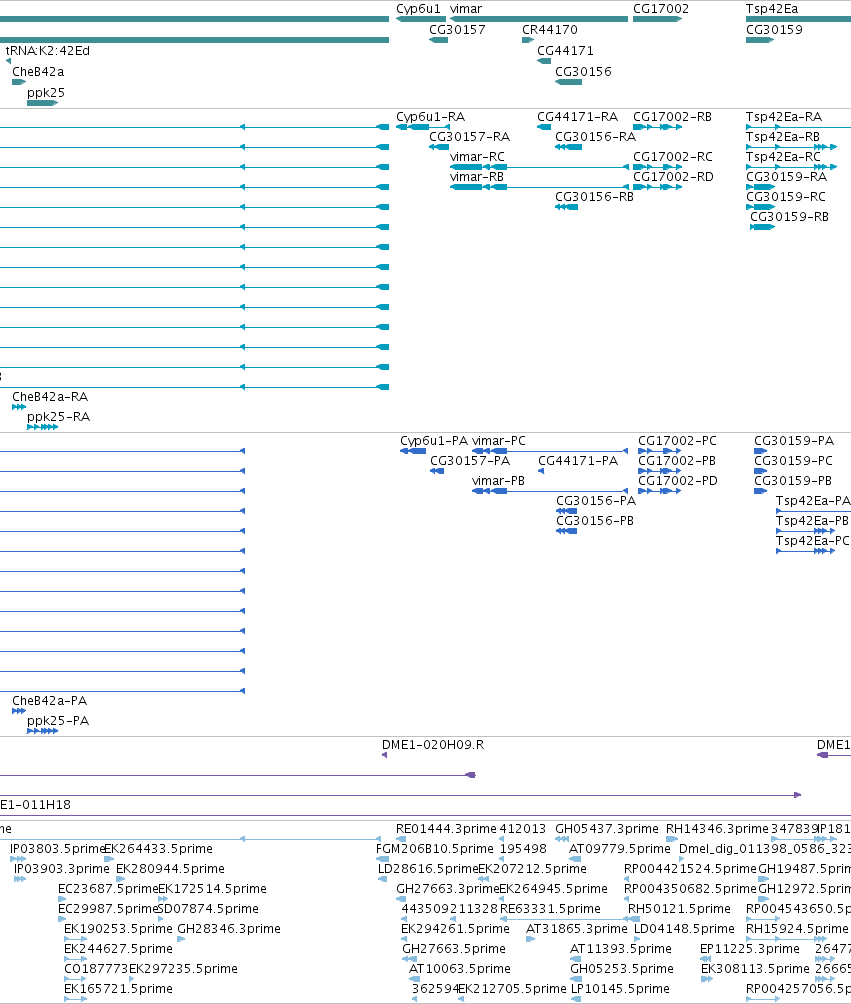Click the Cyp6u1 gene label in top track
Viewport: 851px width, 1004px height.
click(x=418, y=9)
